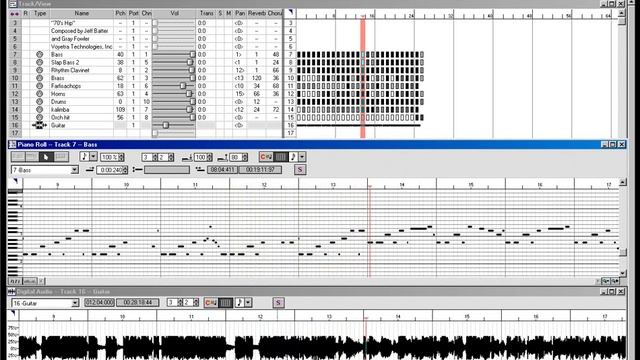Click the Vol column header
This screenshot has width=640, height=360.
click(x=174, y=13)
